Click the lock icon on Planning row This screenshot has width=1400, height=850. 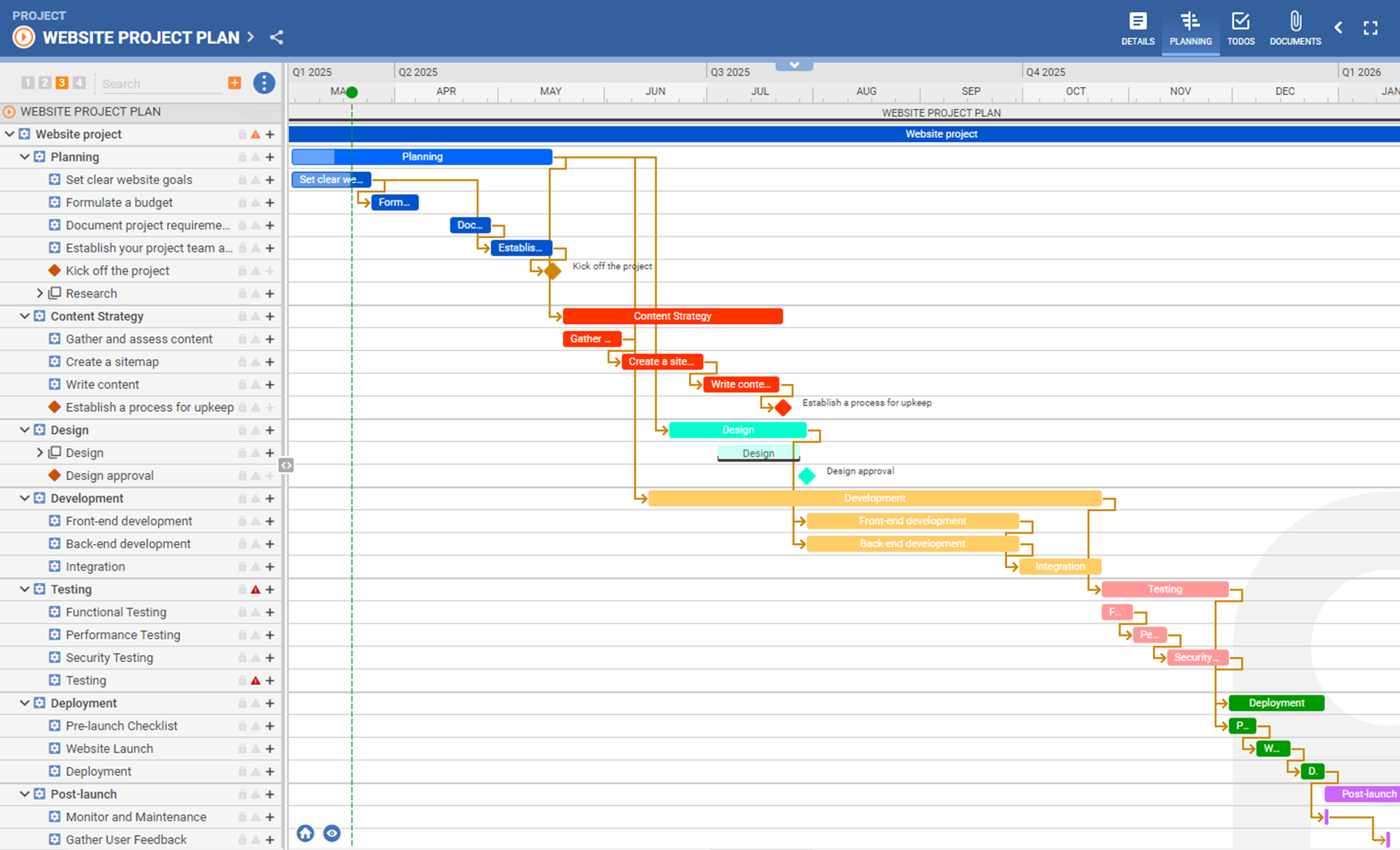point(242,157)
